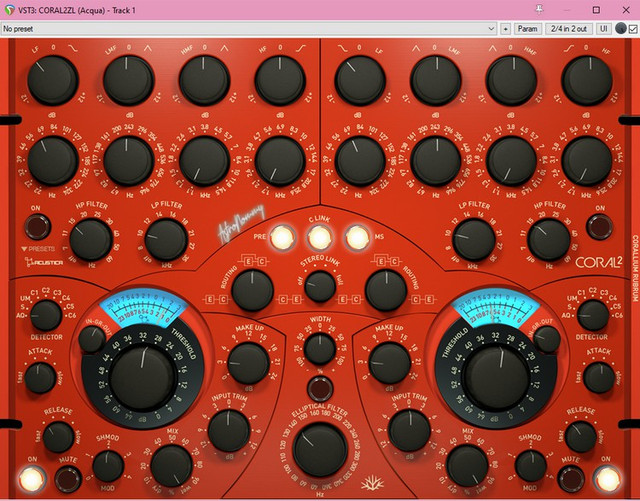Toggle right MUTE button

click(x=571, y=479)
